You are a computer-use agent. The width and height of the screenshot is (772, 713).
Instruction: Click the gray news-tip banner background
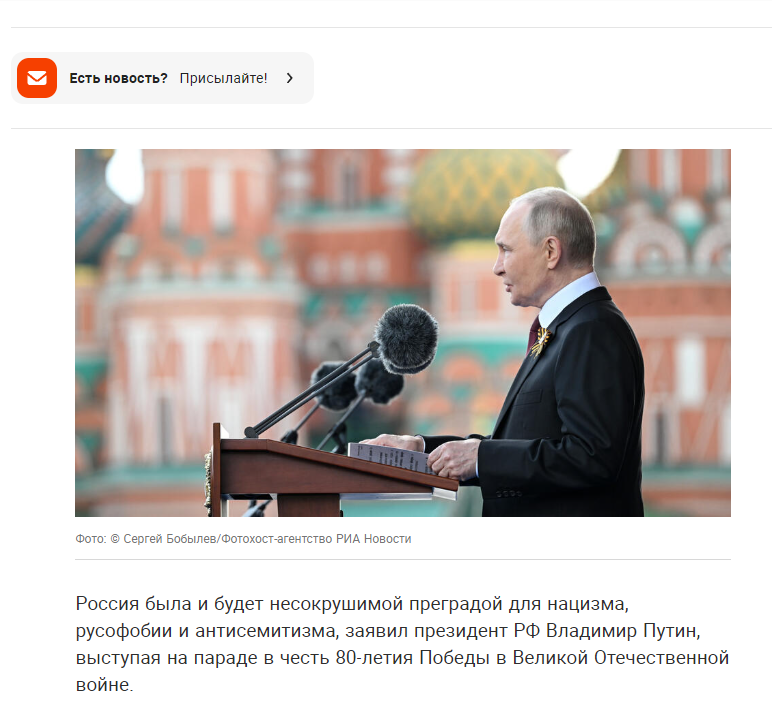[x=162, y=78]
